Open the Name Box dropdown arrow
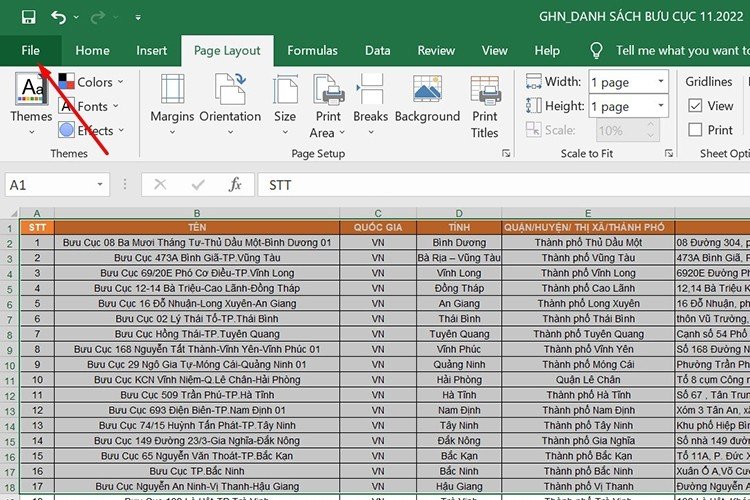750x500 pixels. [100, 185]
